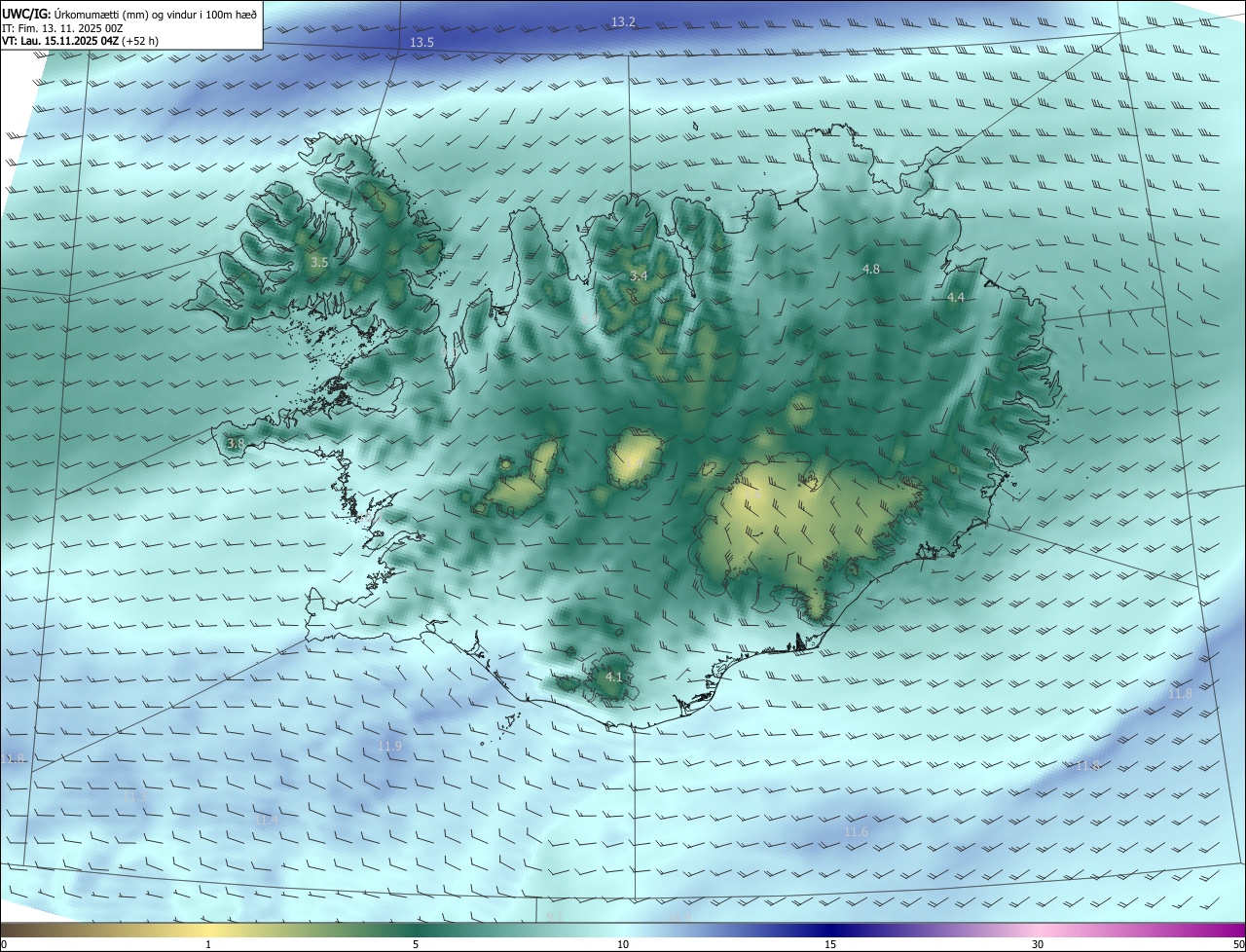The image size is (1246, 952).
Task: Click the 11.3 value label
Action: tap(135, 796)
